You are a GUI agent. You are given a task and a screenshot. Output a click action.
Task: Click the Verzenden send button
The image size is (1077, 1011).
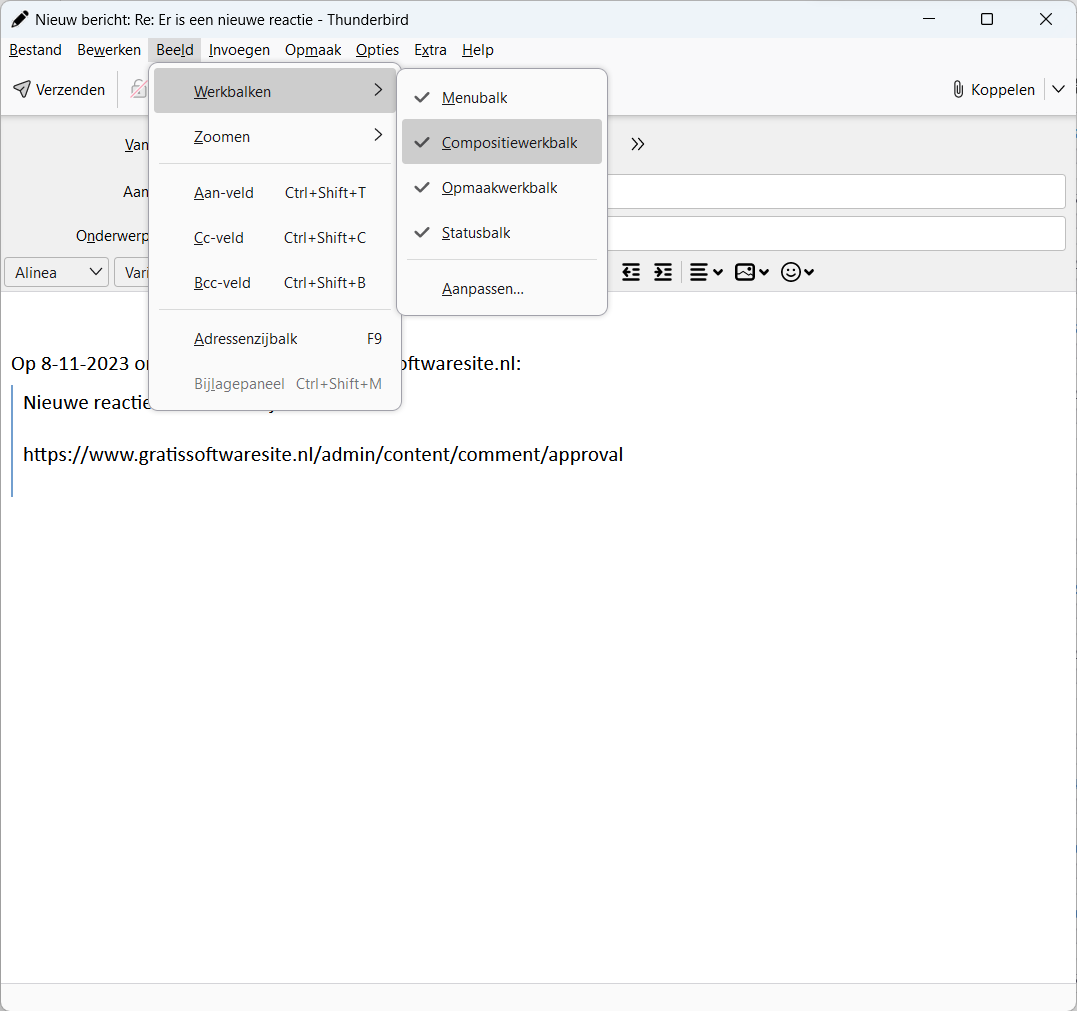(59, 90)
